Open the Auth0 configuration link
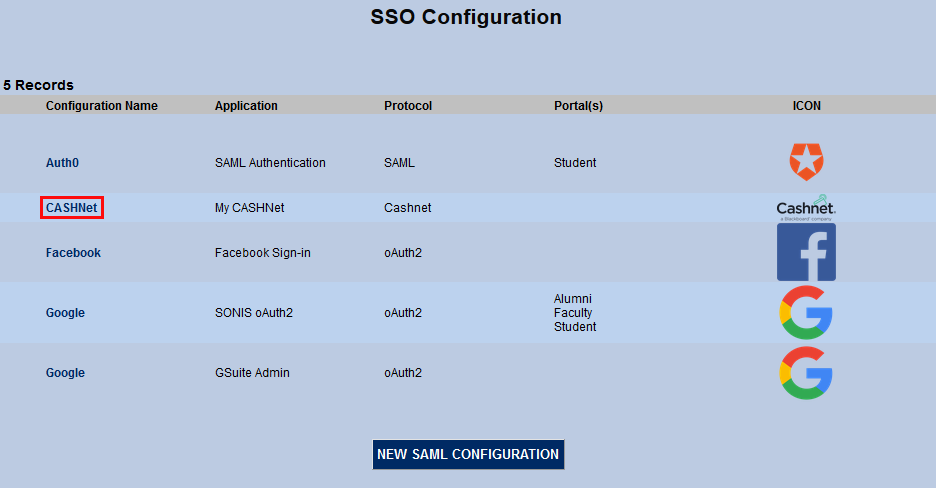936x488 pixels. tap(62, 163)
